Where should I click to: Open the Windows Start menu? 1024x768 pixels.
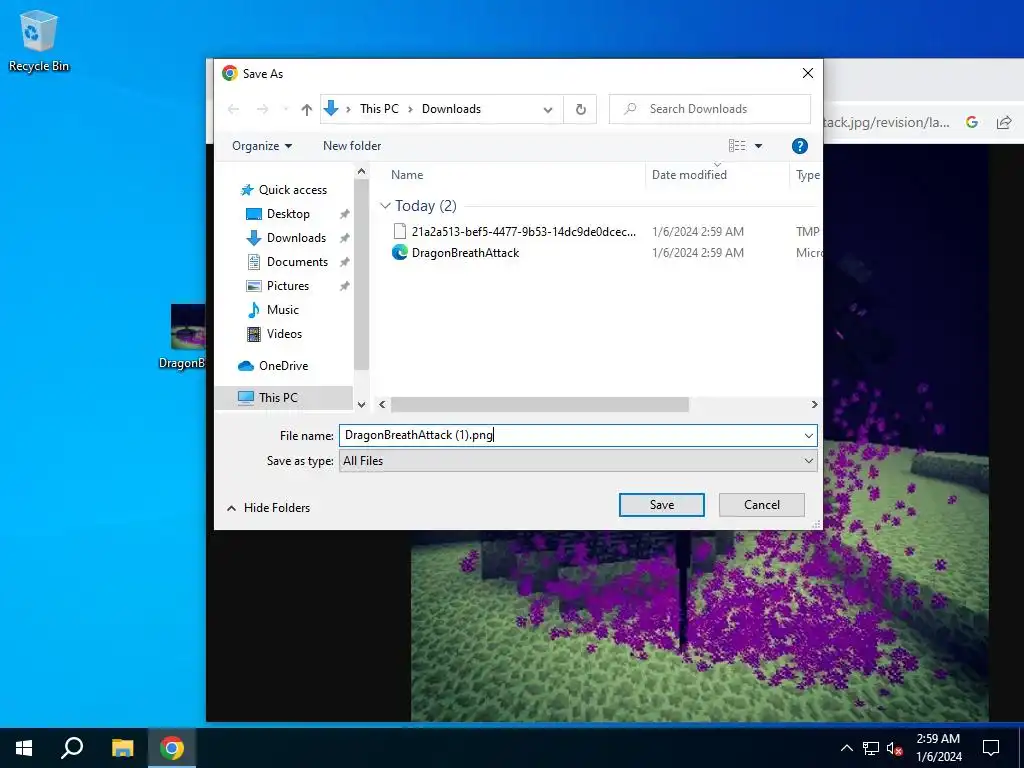pyautogui.click(x=24, y=748)
